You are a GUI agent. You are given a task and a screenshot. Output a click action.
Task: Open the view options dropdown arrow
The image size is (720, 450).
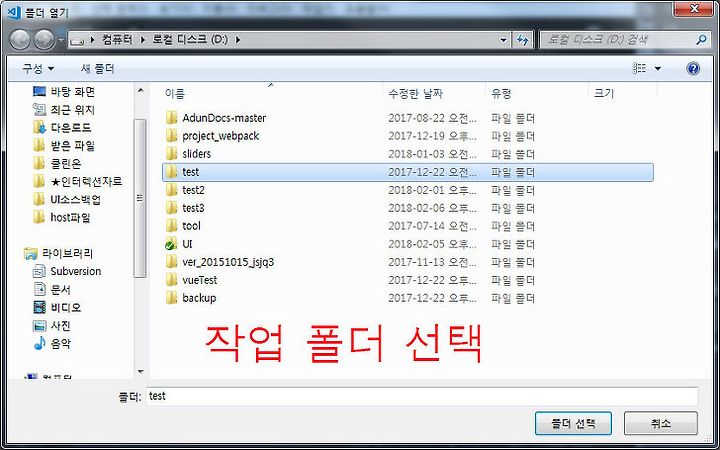pos(658,69)
